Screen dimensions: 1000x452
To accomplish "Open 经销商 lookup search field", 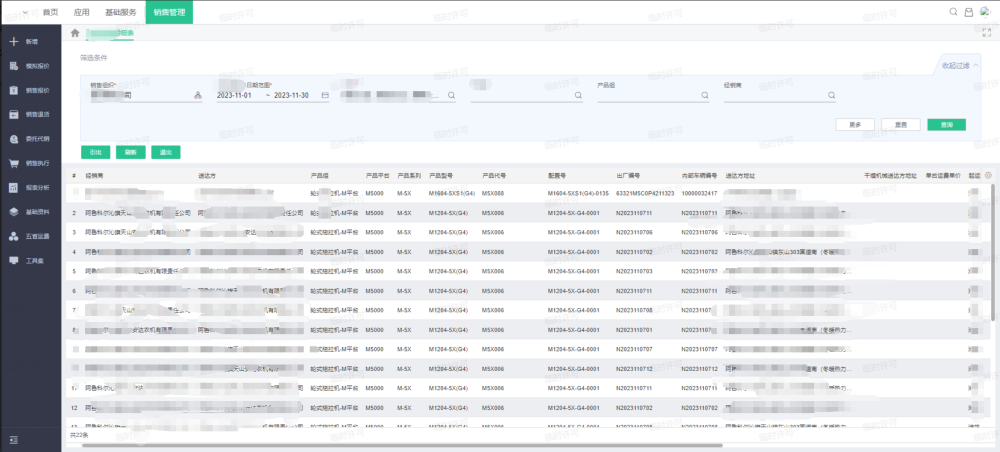I will click(779, 95).
